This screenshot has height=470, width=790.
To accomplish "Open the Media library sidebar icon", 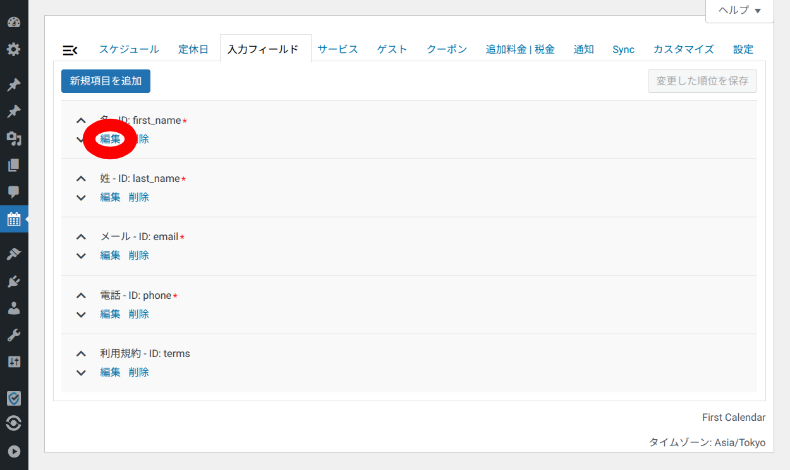I will [x=14, y=138].
